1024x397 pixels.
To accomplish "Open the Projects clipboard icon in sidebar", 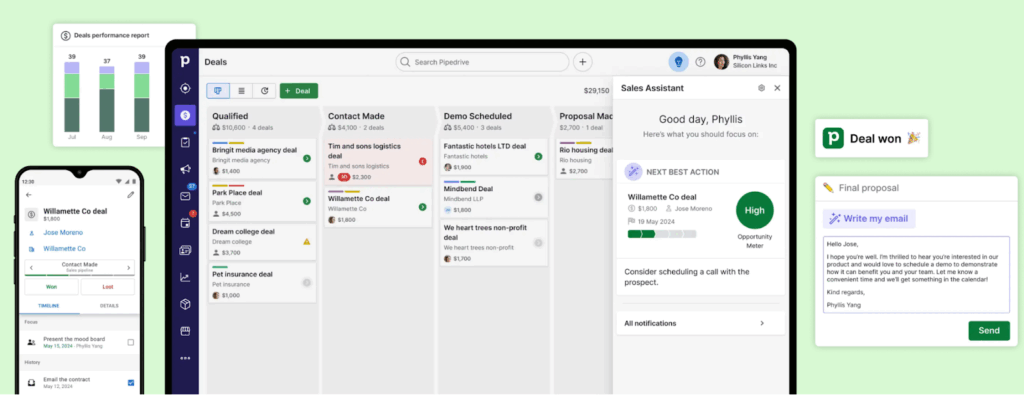I will [x=185, y=142].
